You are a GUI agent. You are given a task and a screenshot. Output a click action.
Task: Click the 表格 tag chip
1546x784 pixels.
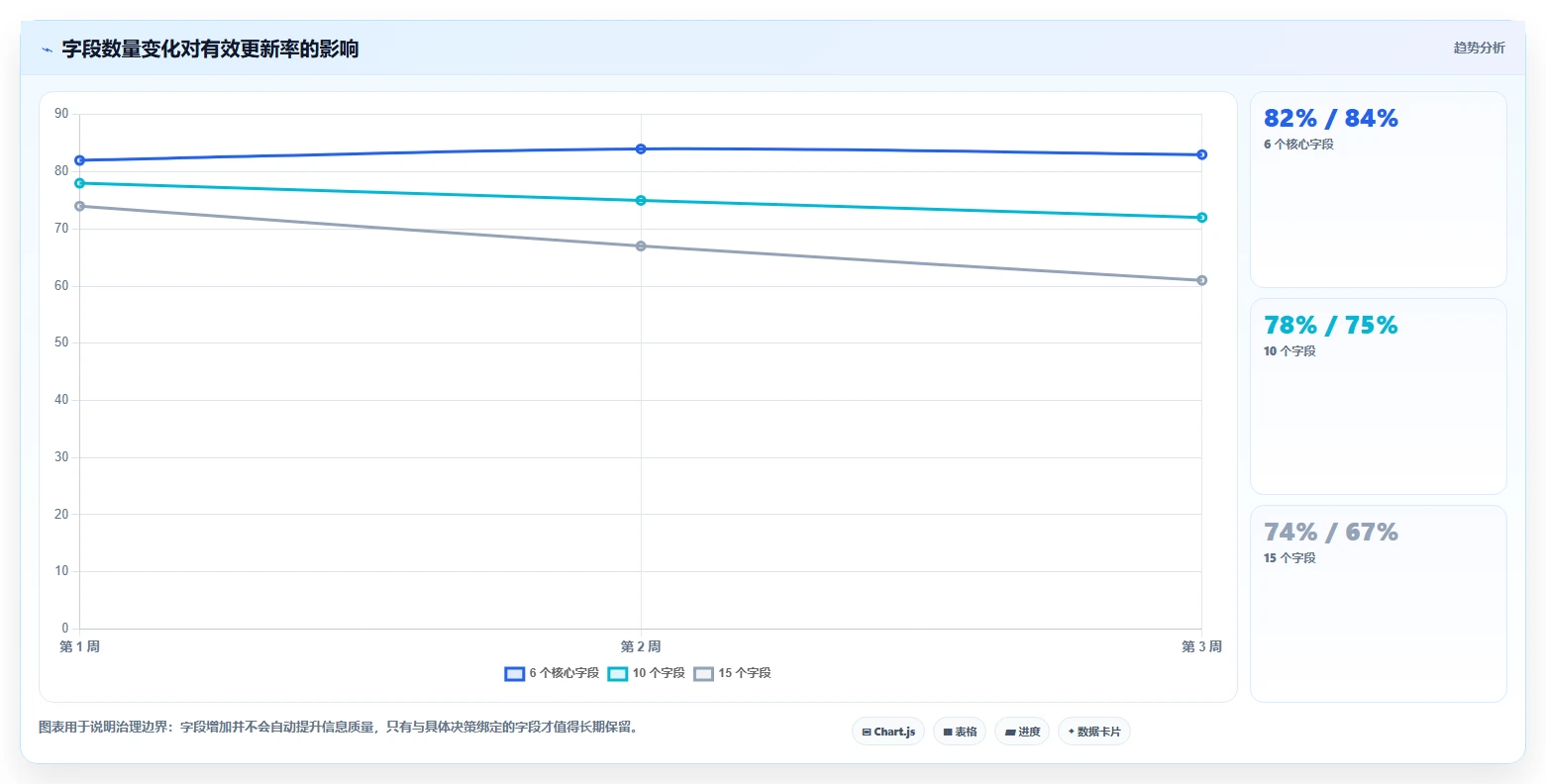pyautogui.click(x=960, y=732)
